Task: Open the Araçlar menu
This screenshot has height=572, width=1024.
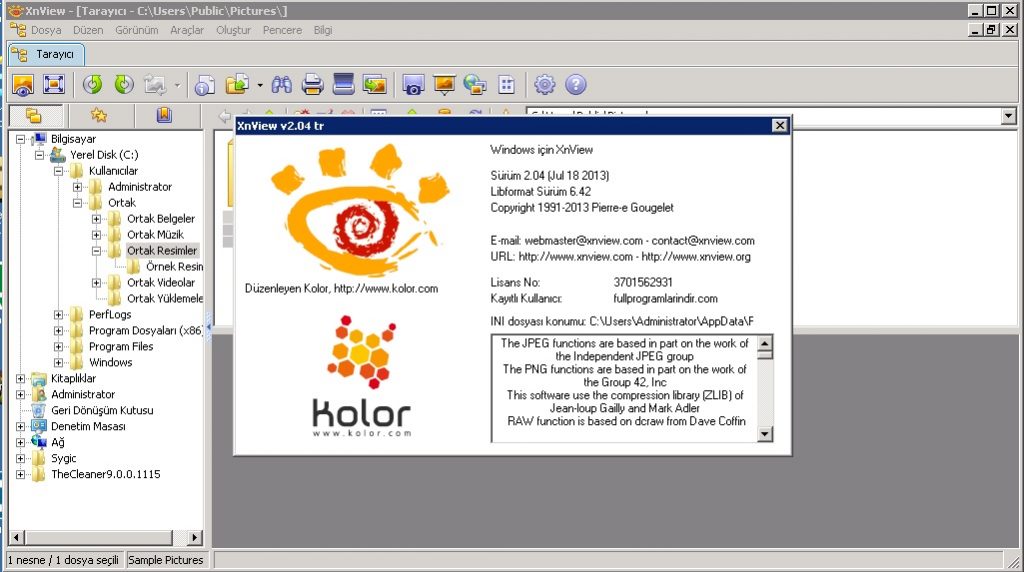Action: pos(187,30)
